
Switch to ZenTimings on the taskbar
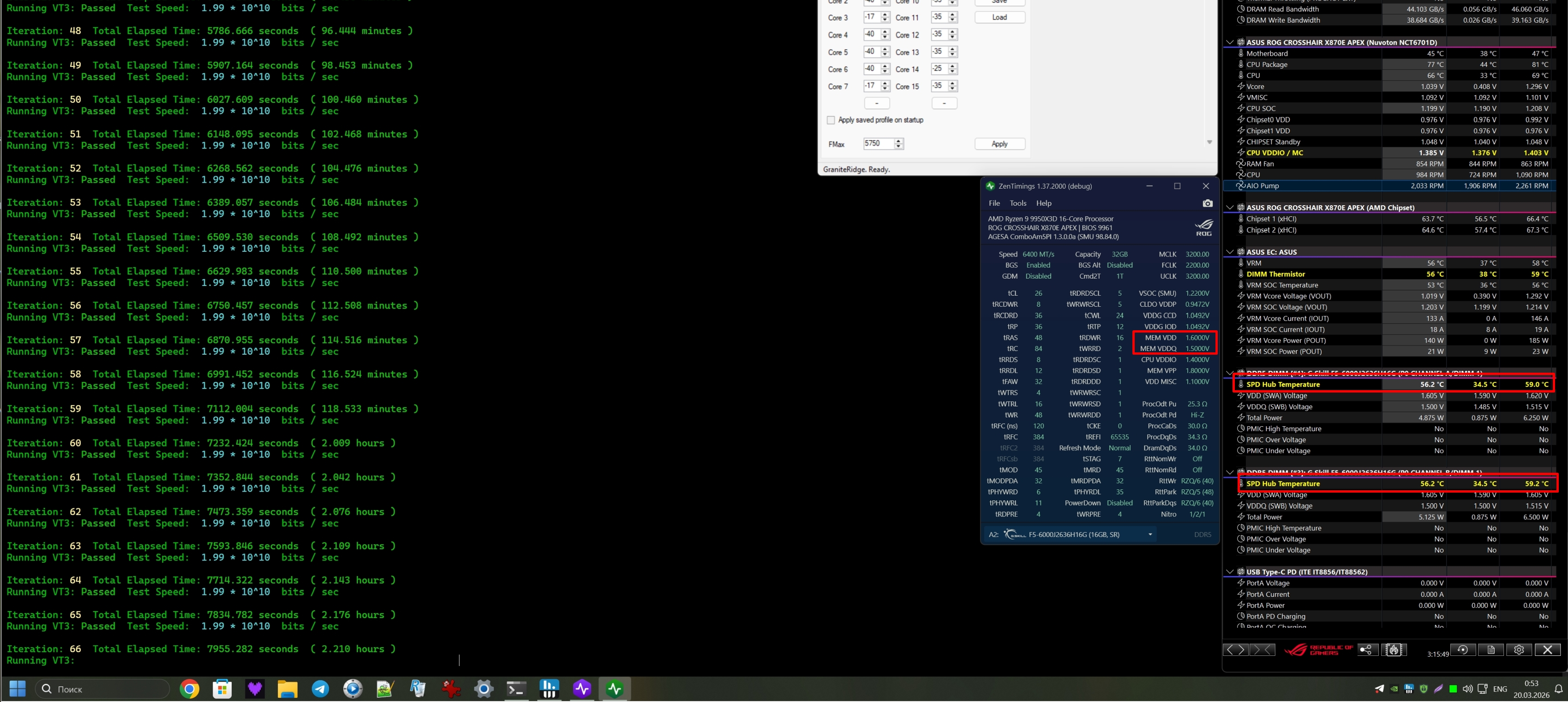coord(615,689)
